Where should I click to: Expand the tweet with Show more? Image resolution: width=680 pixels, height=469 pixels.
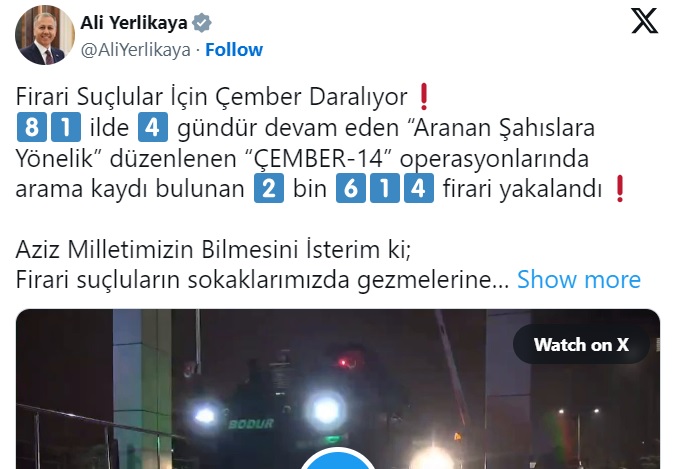coord(579,279)
